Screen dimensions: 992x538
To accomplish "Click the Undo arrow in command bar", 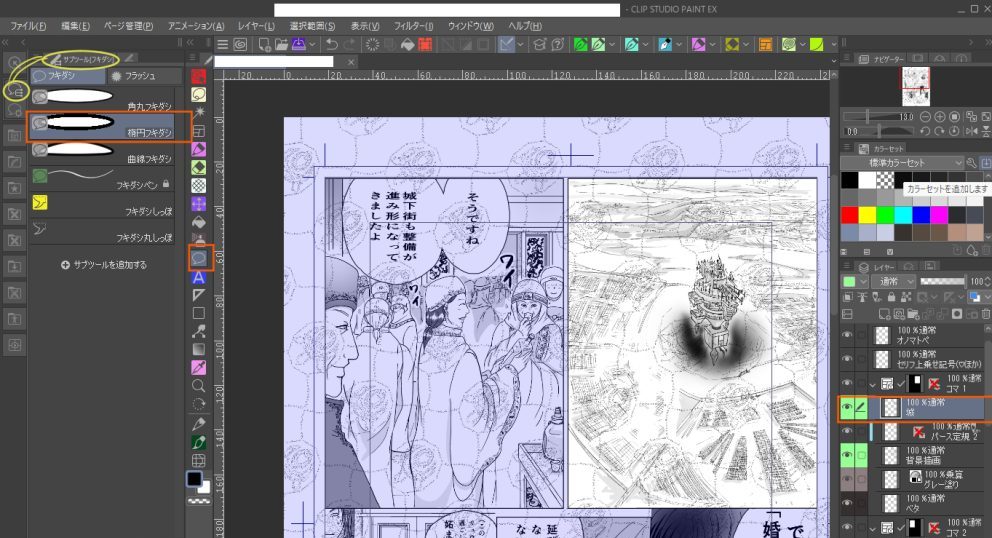I will pyautogui.click(x=332, y=44).
